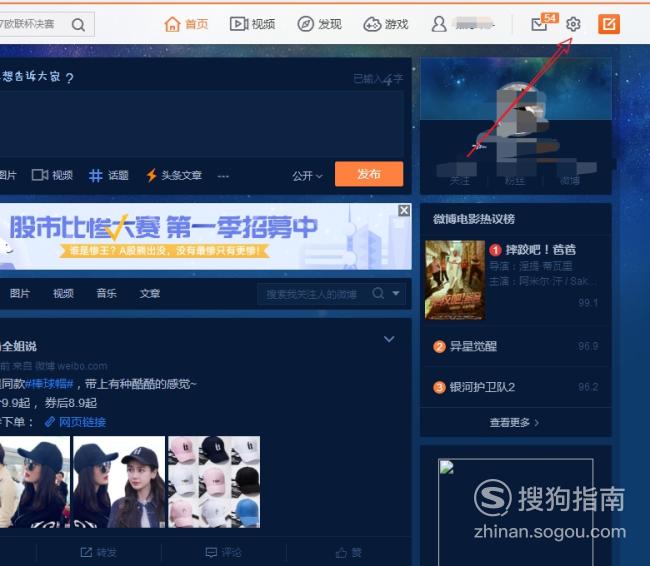The image size is (650, 566).
Task: Open the 网页链接 web link
Action: pyautogui.click(x=75, y=422)
